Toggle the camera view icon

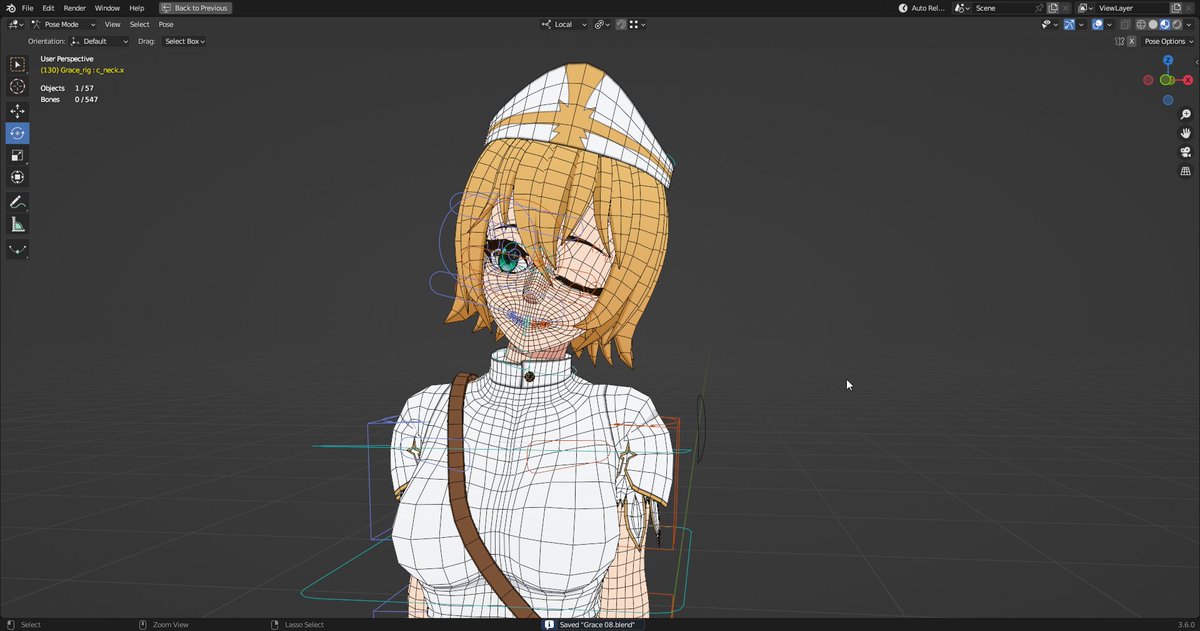pyautogui.click(x=1186, y=152)
